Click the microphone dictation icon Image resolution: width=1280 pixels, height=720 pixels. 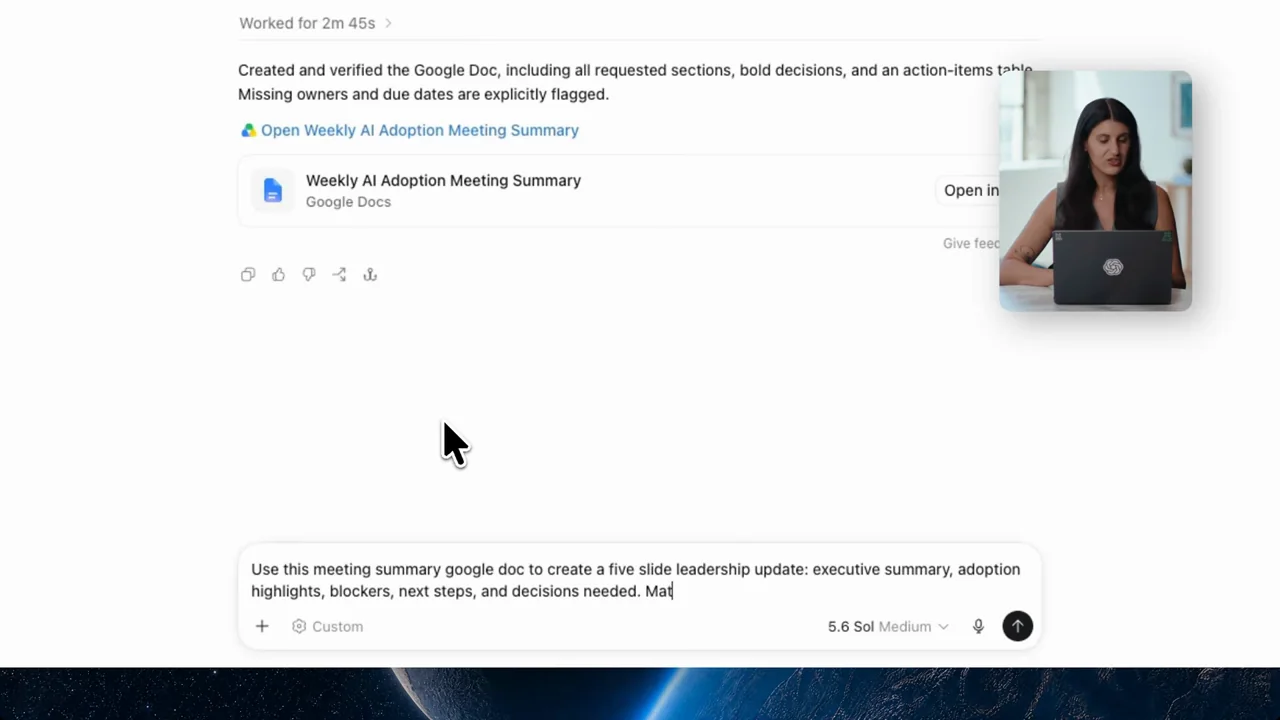[x=978, y=626]
